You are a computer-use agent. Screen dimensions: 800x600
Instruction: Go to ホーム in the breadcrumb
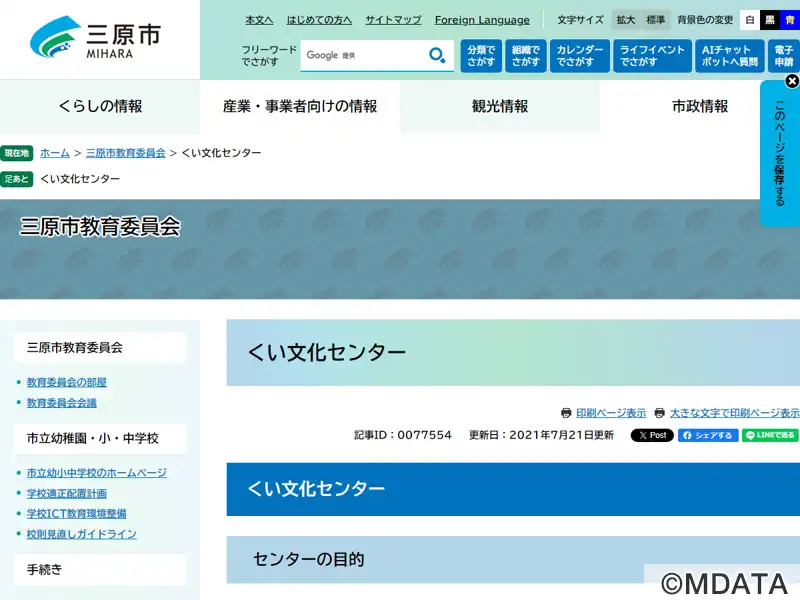point(55,153)
